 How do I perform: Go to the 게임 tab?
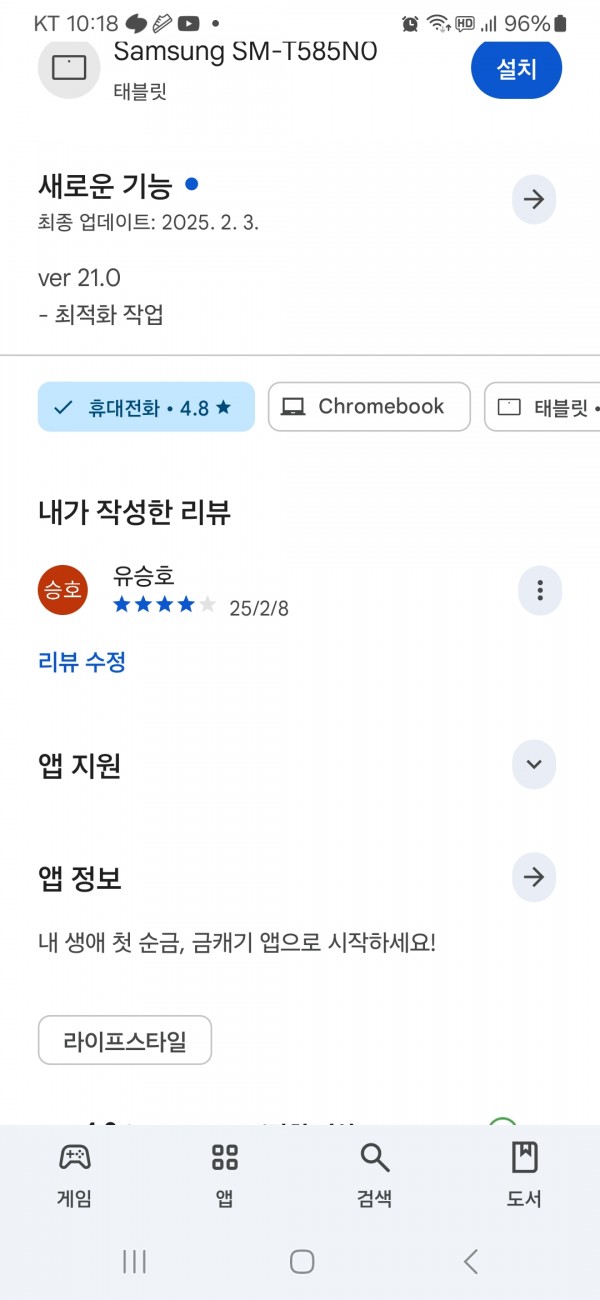[74, 1176]
